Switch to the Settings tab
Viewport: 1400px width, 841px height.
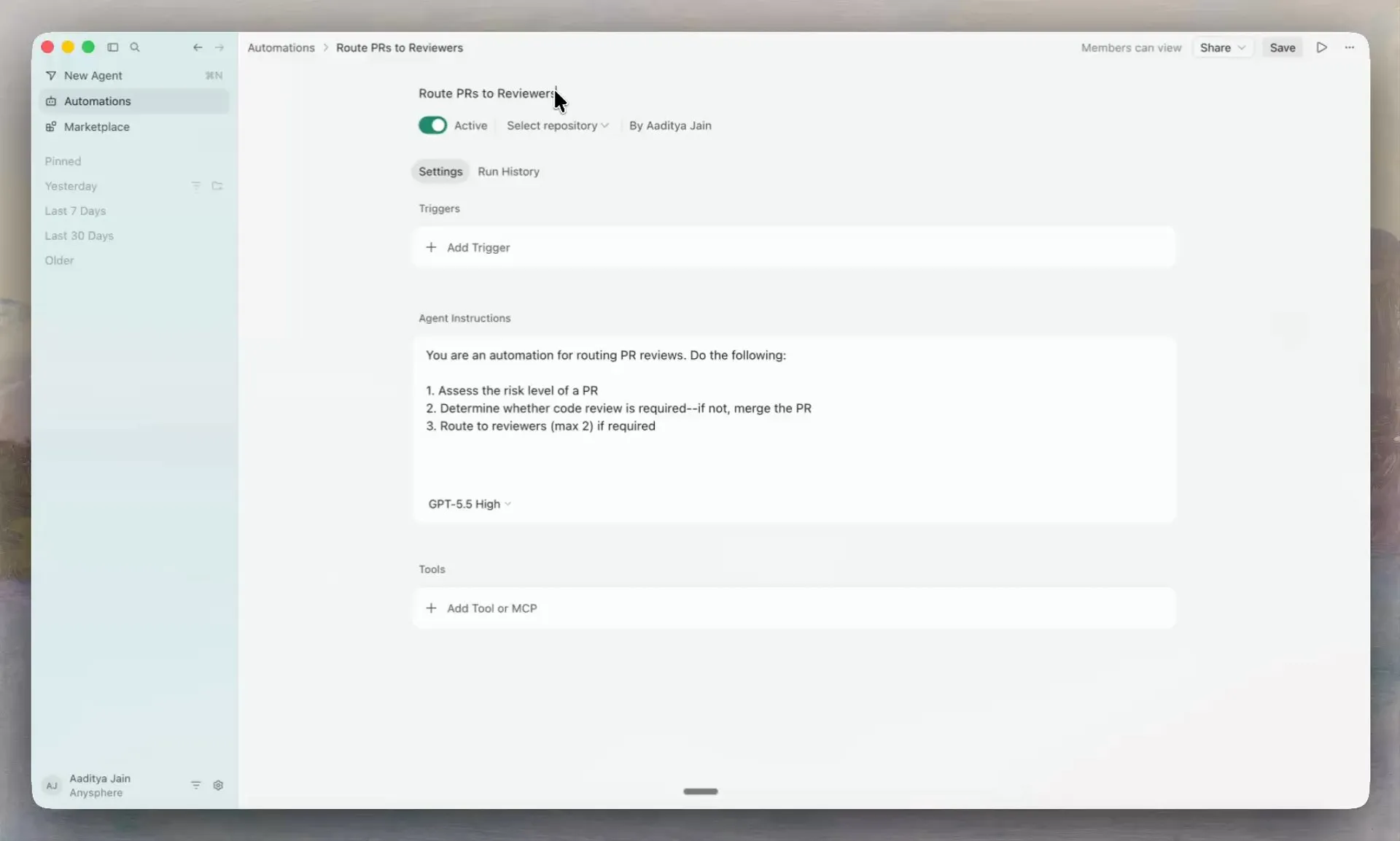(x=440, y=171)
